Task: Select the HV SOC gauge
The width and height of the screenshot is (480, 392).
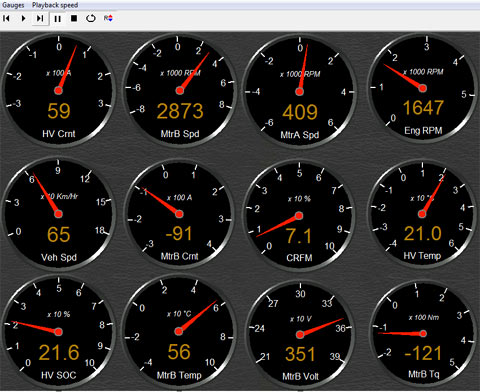Action: (x=59, y=332)
